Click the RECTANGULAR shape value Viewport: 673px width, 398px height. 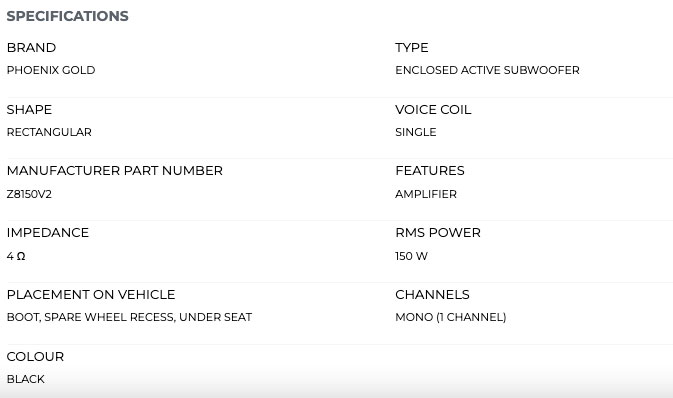point(49,132)
